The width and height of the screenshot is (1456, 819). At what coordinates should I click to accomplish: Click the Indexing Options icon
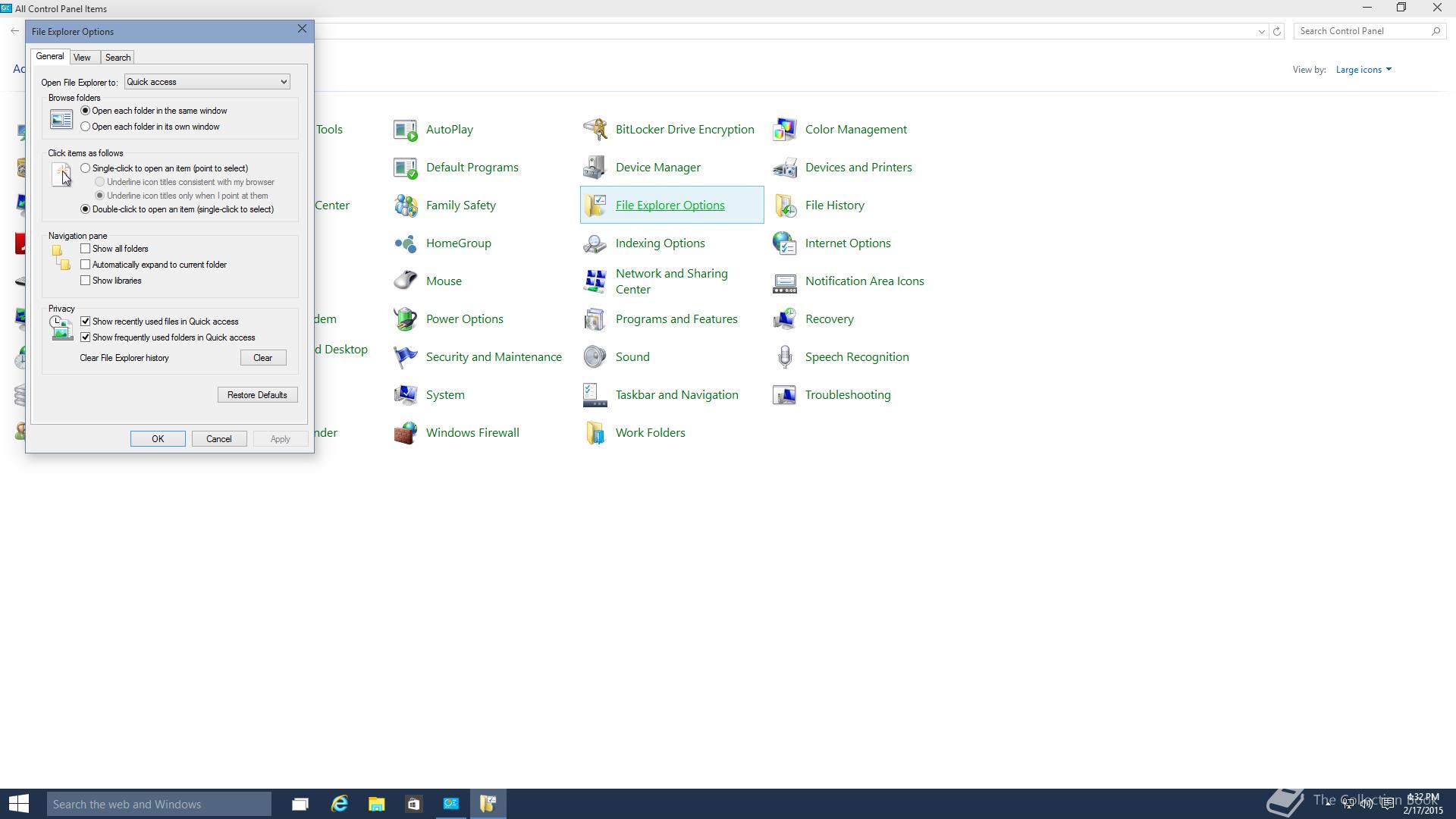(595, 243)
